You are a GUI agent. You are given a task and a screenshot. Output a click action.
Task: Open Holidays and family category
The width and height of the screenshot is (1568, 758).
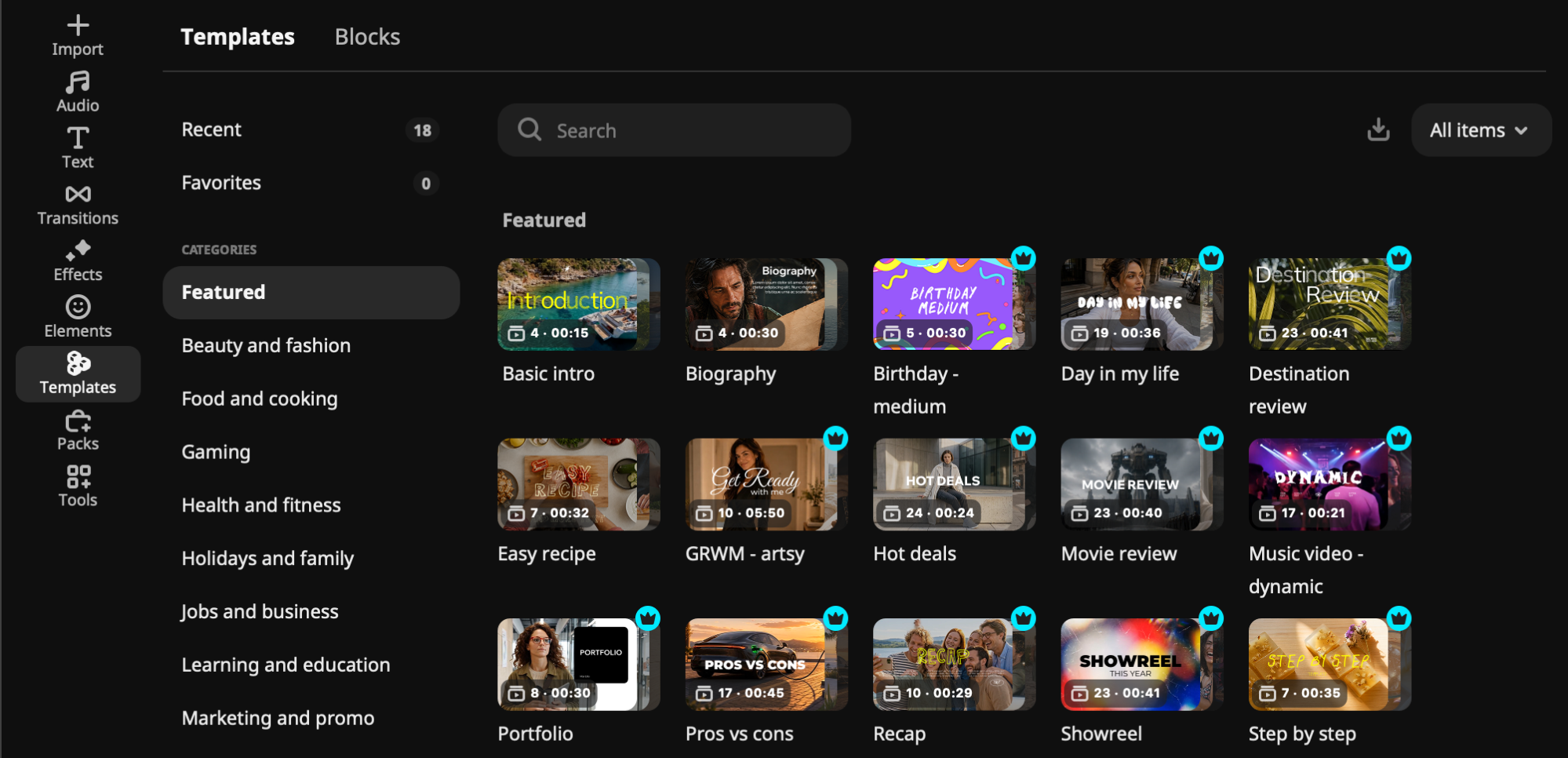point(311,559)
